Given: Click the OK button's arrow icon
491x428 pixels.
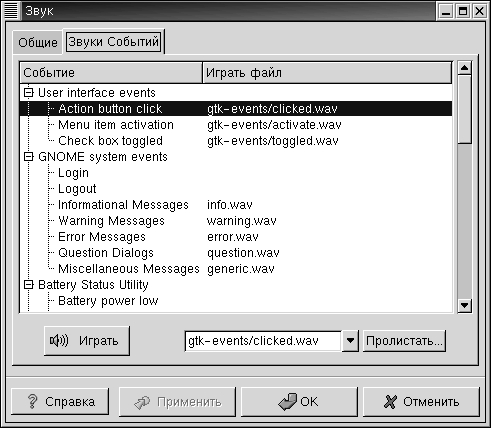Looking at the screenshot, I should (x=287, y=401).
